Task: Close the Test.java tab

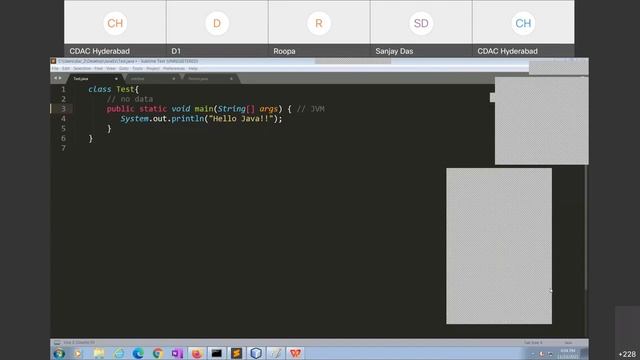Action: [116, 79]
